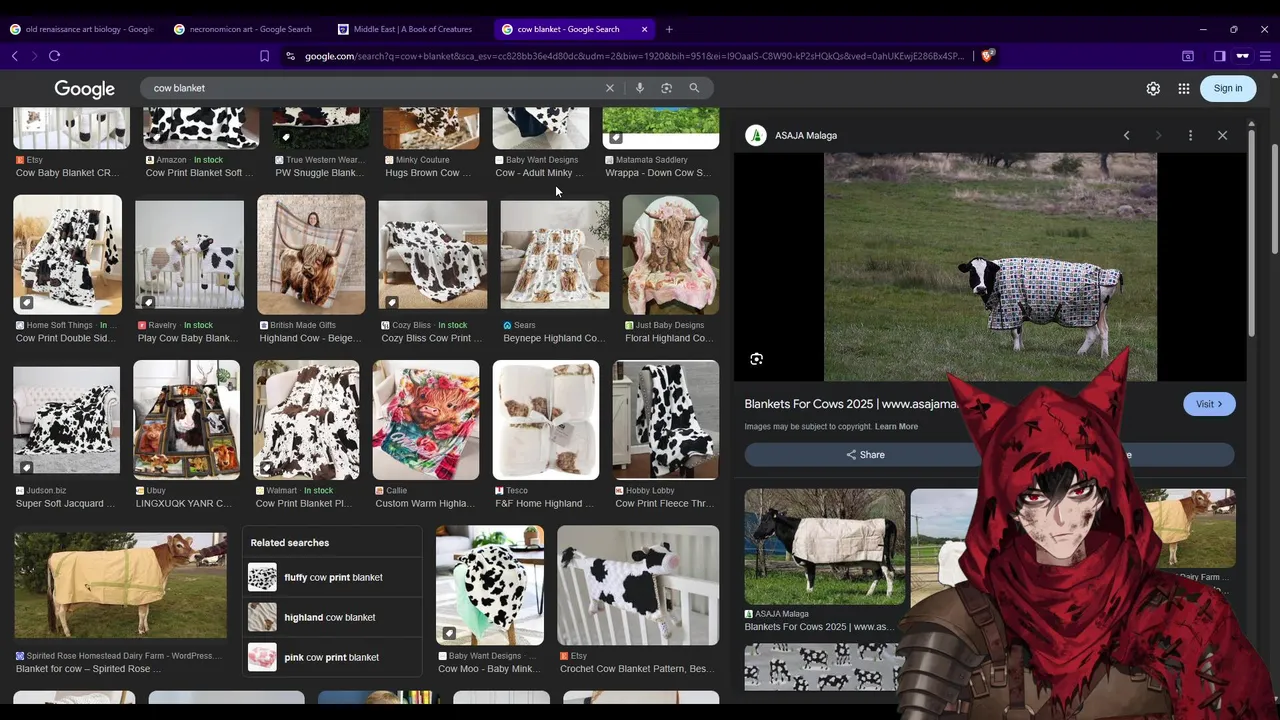Open the Sears Beynepe Highland cow image

(x=555, y=255)
